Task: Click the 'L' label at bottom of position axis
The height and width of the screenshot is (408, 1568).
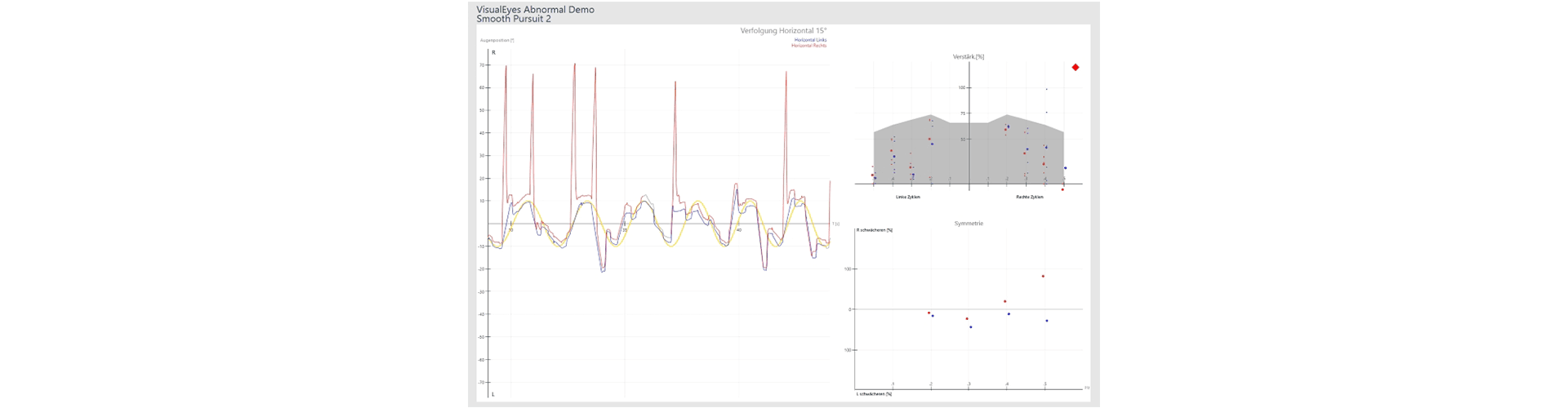Action: pos(493,394)
